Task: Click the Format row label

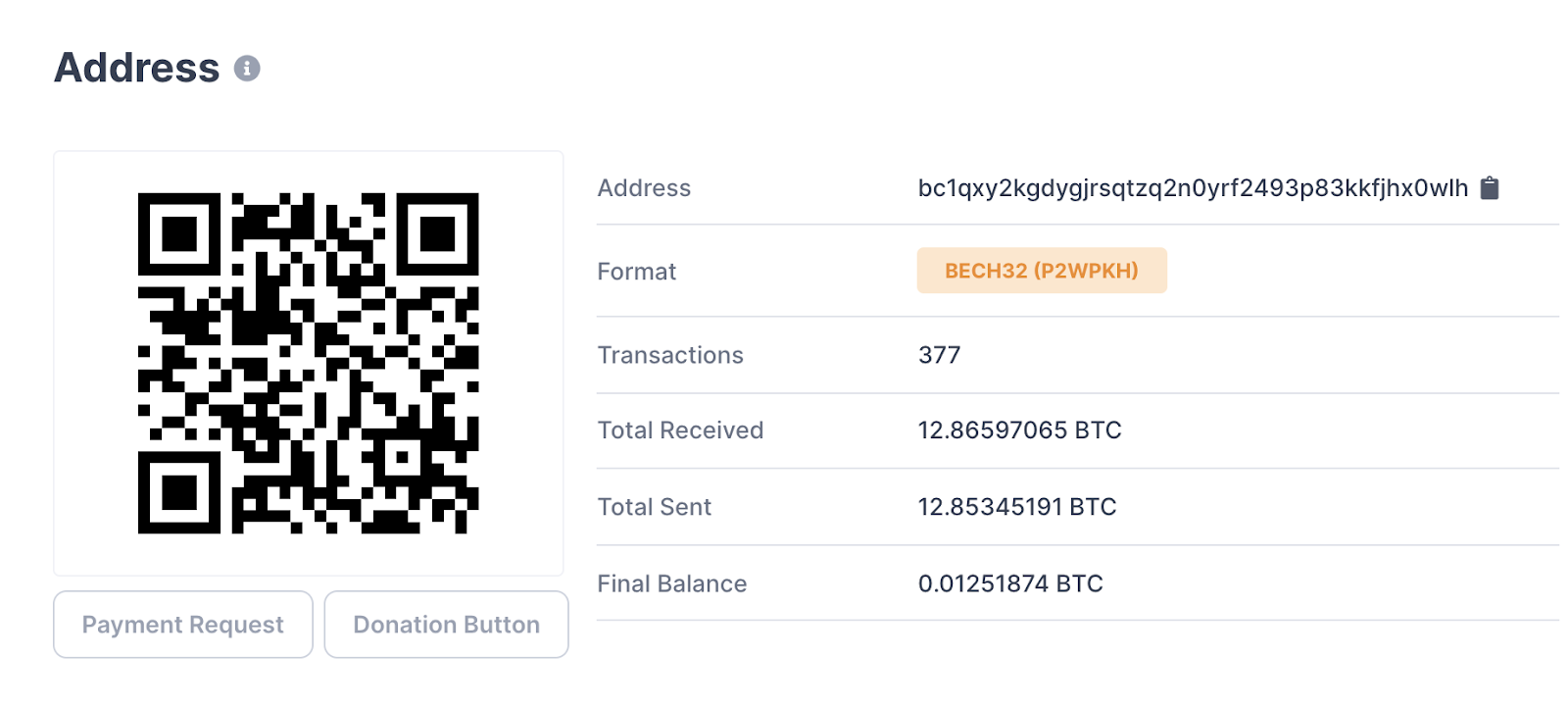Action: [x=637, y=272]
